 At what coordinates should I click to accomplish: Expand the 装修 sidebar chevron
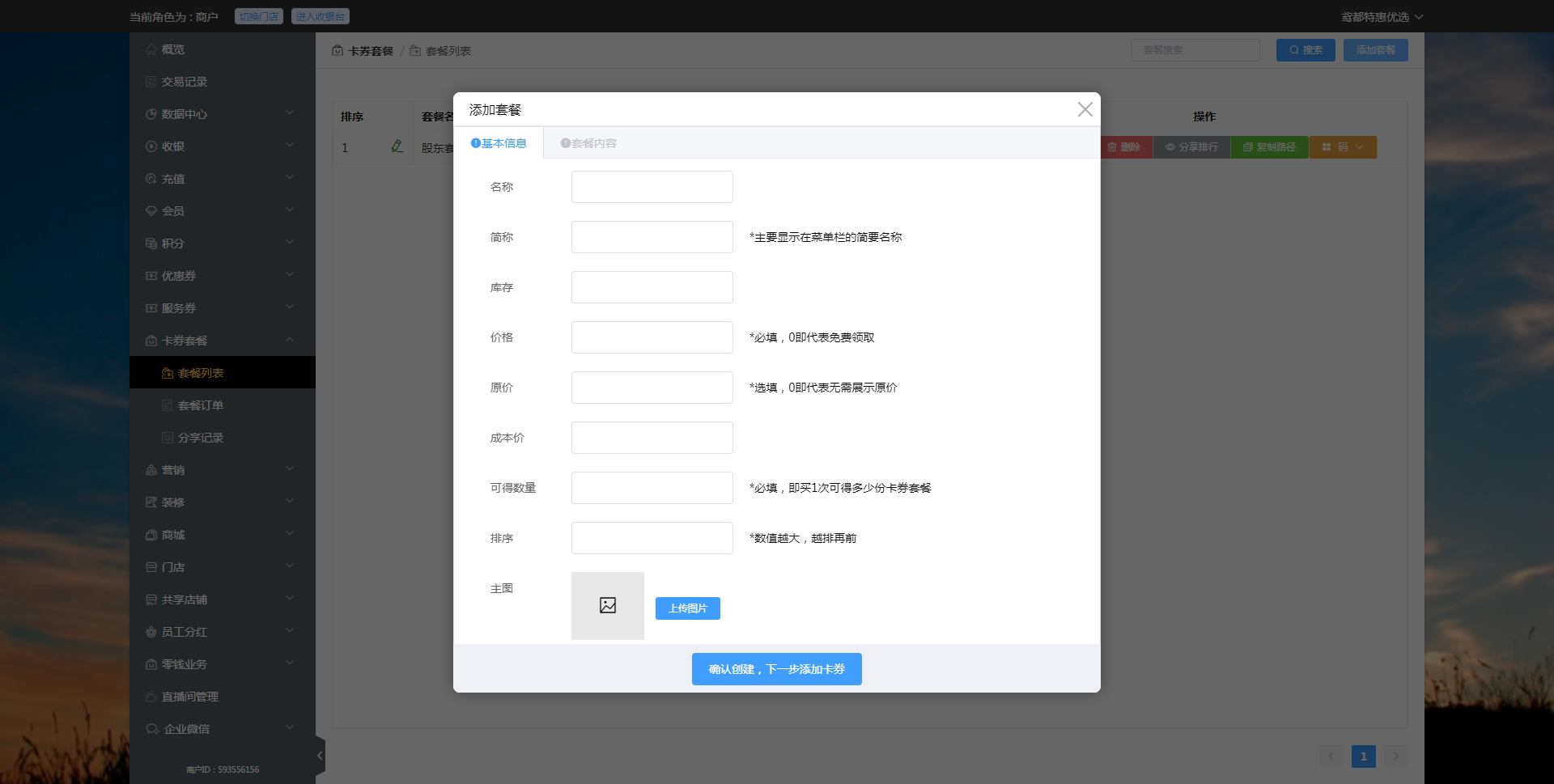click(x=290, y=502)
